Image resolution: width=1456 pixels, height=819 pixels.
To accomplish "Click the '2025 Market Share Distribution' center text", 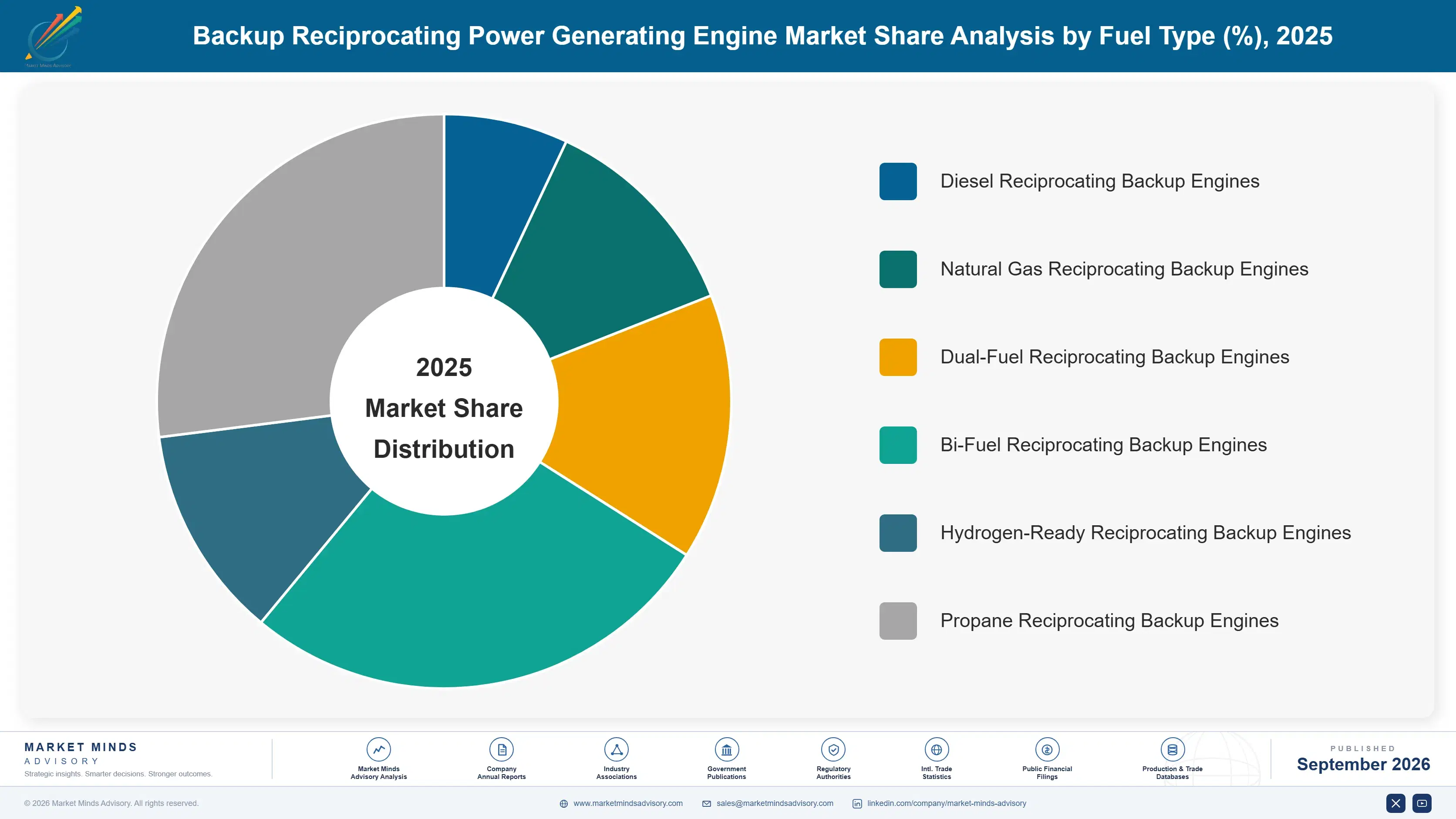I will tap(444, 408).
